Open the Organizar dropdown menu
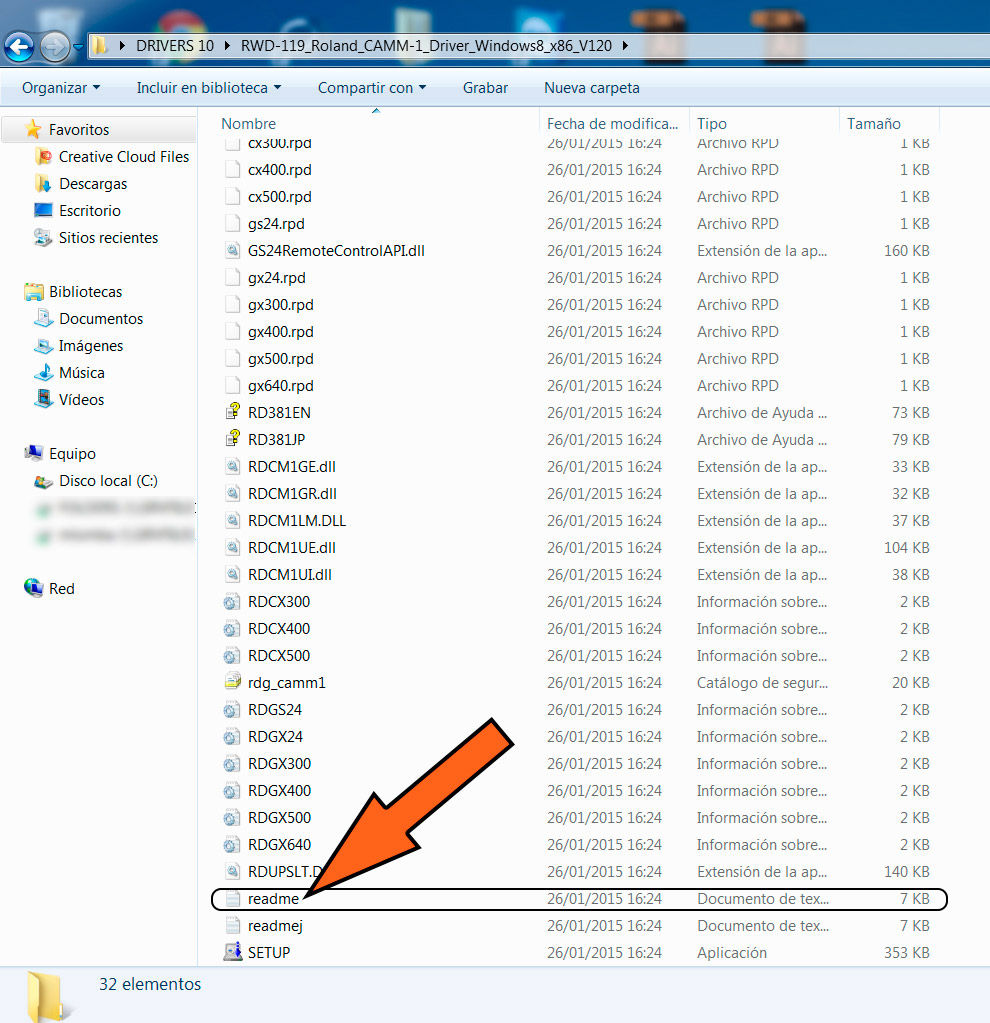 click(x=61, y=88)
